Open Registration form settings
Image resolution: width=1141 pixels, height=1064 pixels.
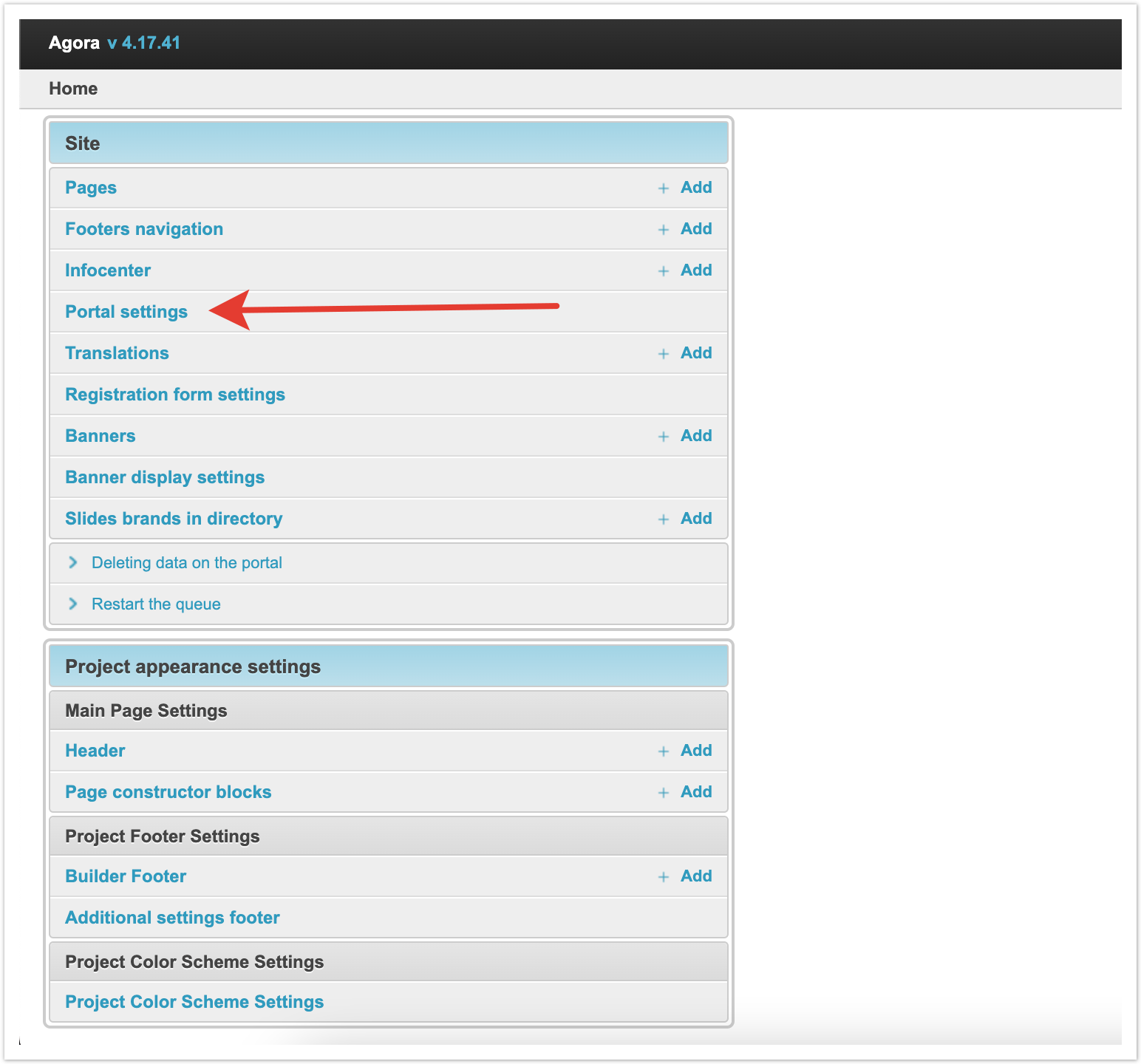pos(175,395)
